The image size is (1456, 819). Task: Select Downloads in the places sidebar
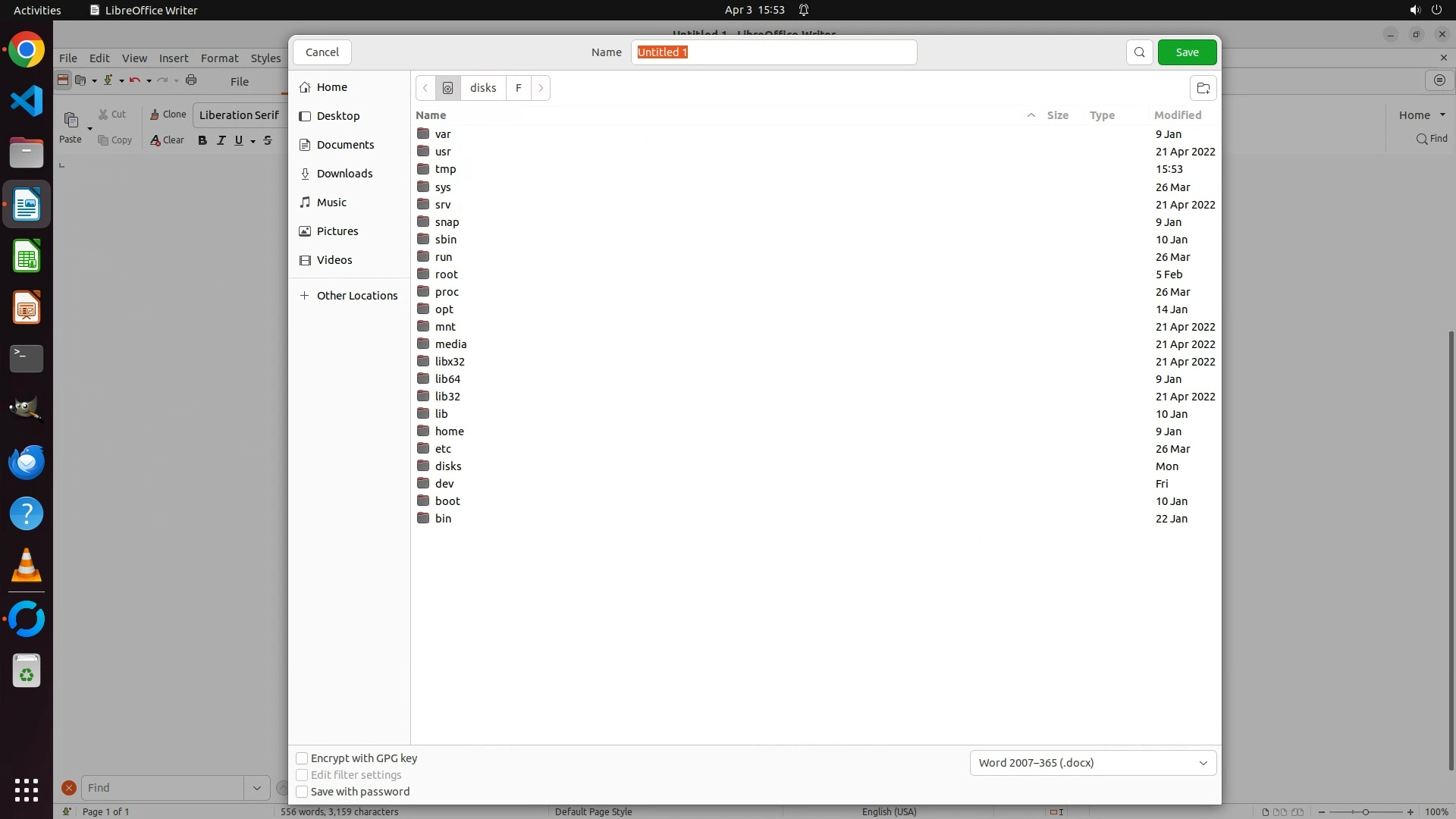pos(344,174)
